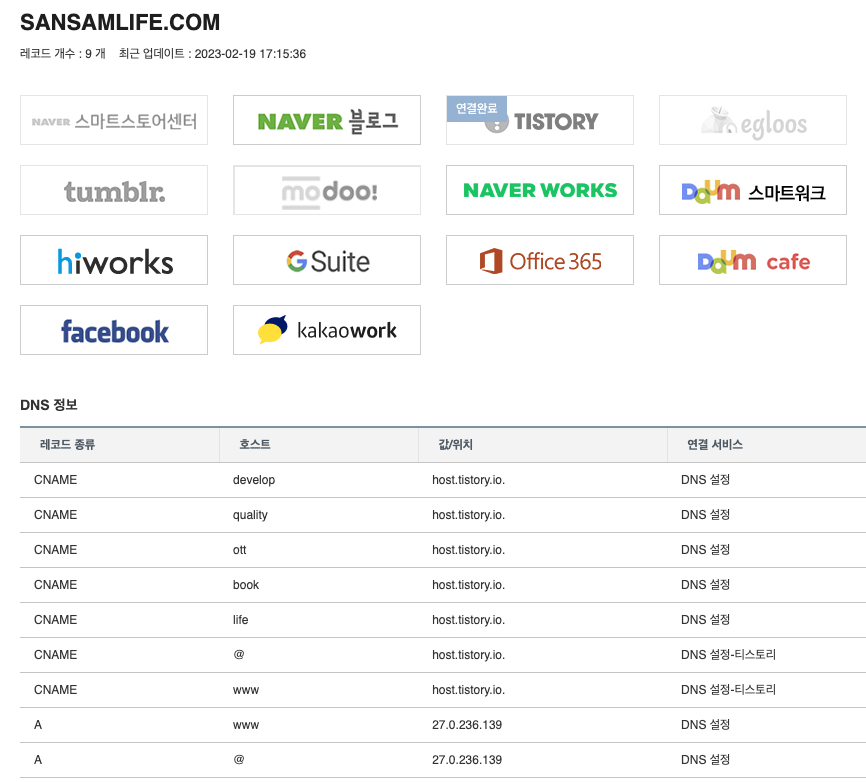The image size is (866, 782).
Task: Click @ host in the A record row
Action: pyautogui.click(x=239, y=759)
